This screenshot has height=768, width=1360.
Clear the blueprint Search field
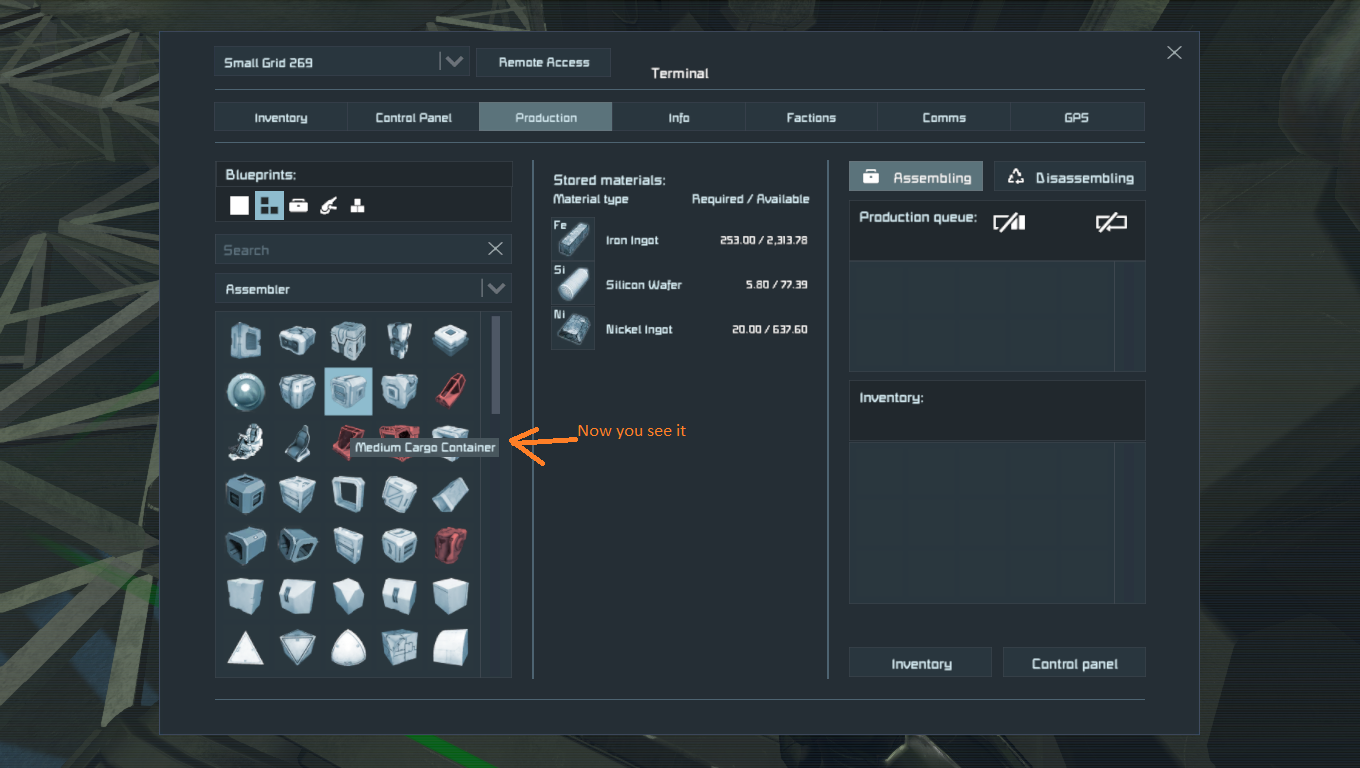click(x=495, y=249)
